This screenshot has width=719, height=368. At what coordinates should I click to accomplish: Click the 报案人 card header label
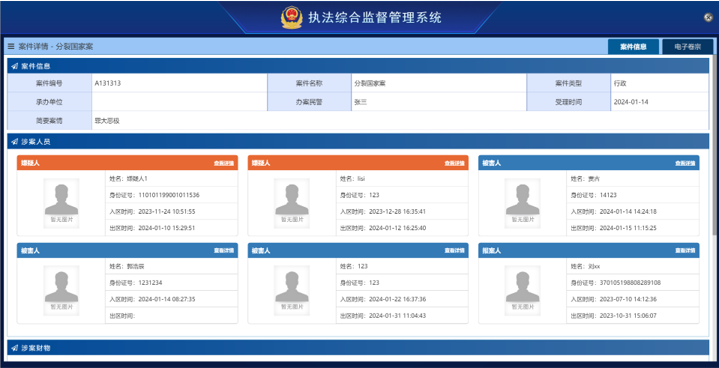point(492,251)
